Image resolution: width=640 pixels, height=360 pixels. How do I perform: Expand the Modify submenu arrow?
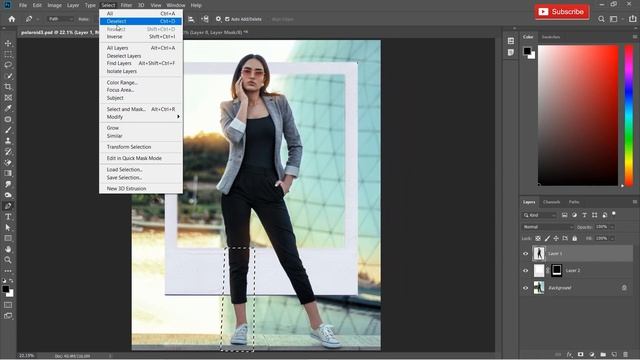click(178, 117)
